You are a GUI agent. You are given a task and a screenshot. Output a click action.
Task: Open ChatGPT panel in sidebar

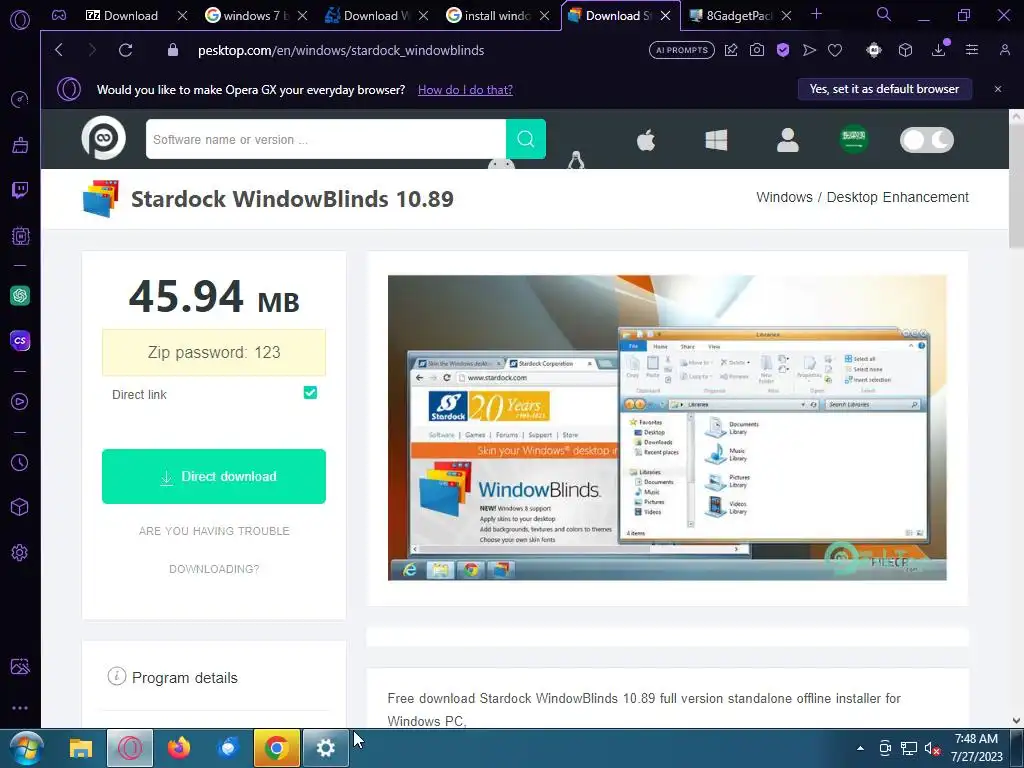coord(20,296)
